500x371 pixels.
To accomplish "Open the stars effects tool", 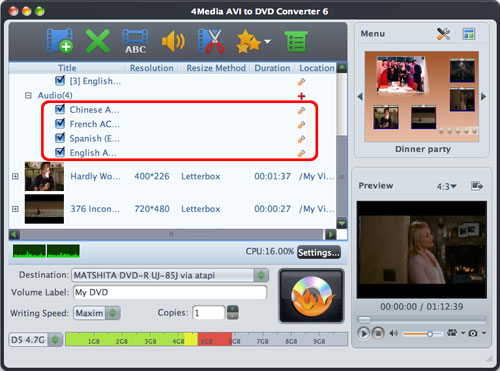I will point(248,41).
